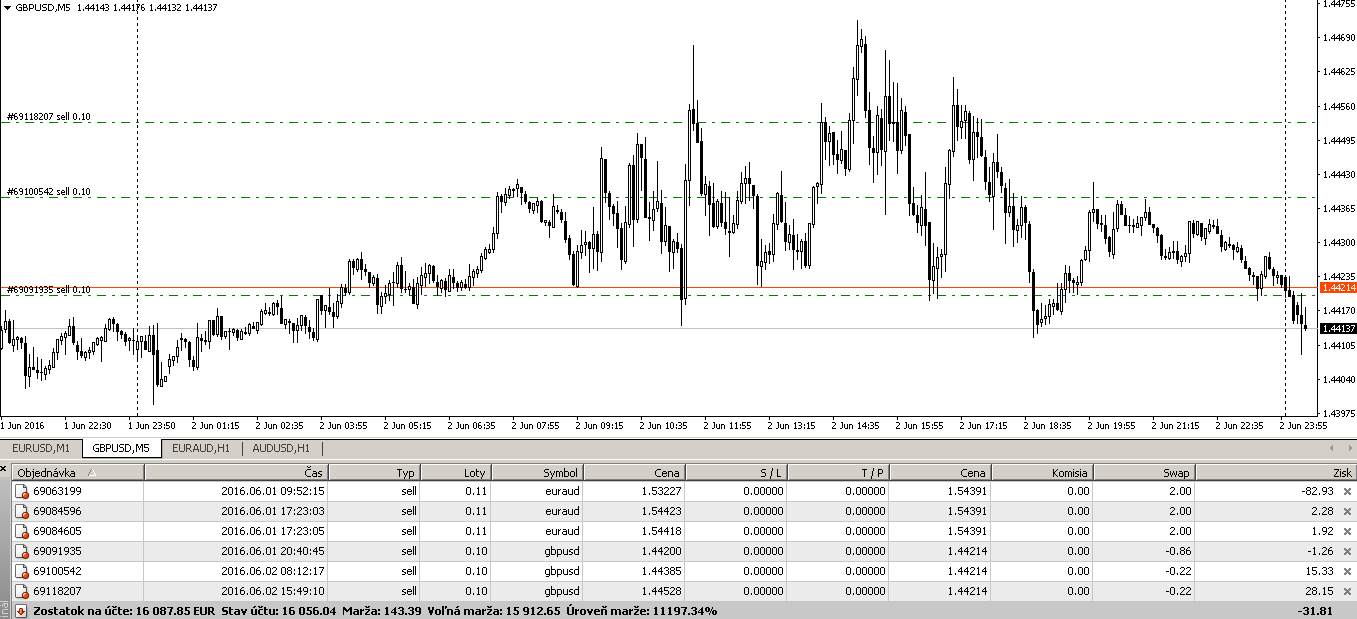Image resolution: width=1357 pixels, height=619 pixels.
Task: Click order number 69084605
Action: [57, 531]
